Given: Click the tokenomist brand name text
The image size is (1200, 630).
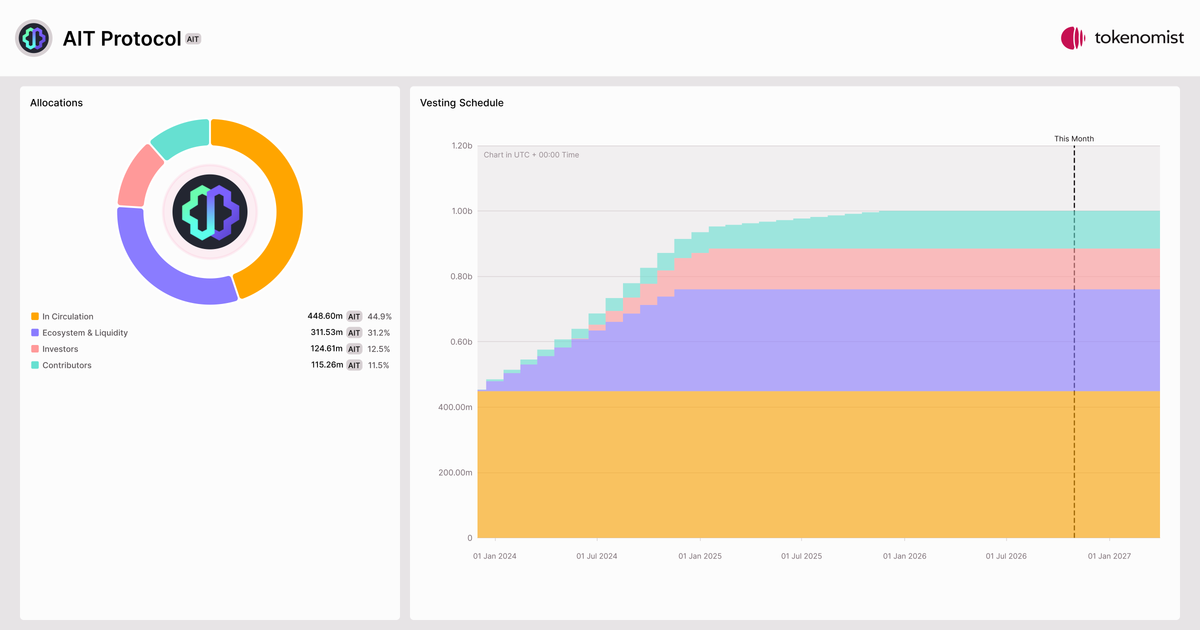Looking at the screenshot, I should 1138,38.
